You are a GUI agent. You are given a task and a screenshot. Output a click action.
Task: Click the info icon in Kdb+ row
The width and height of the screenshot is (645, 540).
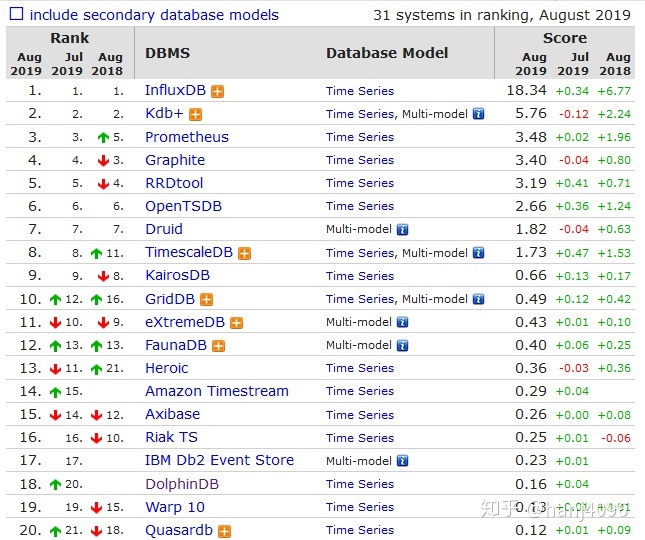[x=478, y=114]
